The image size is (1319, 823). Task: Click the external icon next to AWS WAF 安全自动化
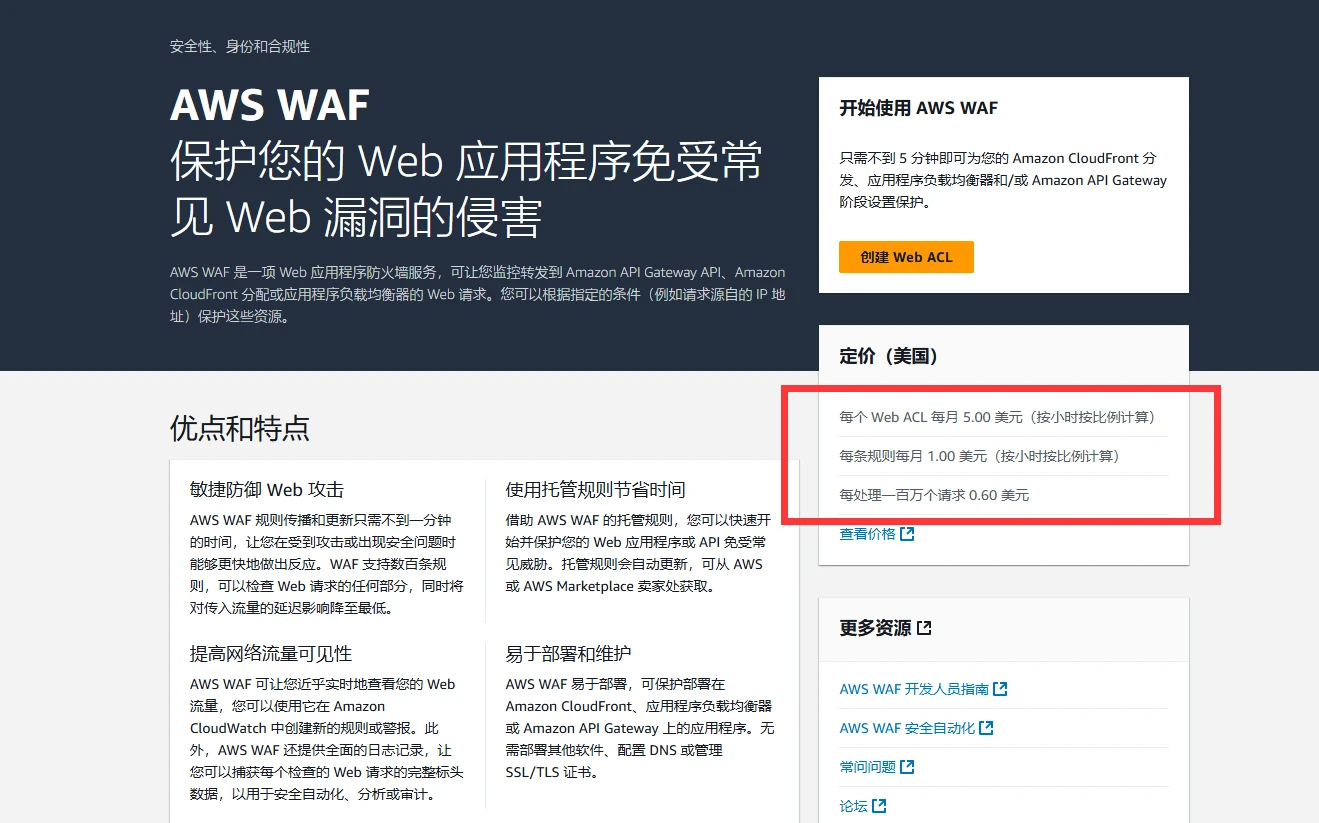[987, 728]
